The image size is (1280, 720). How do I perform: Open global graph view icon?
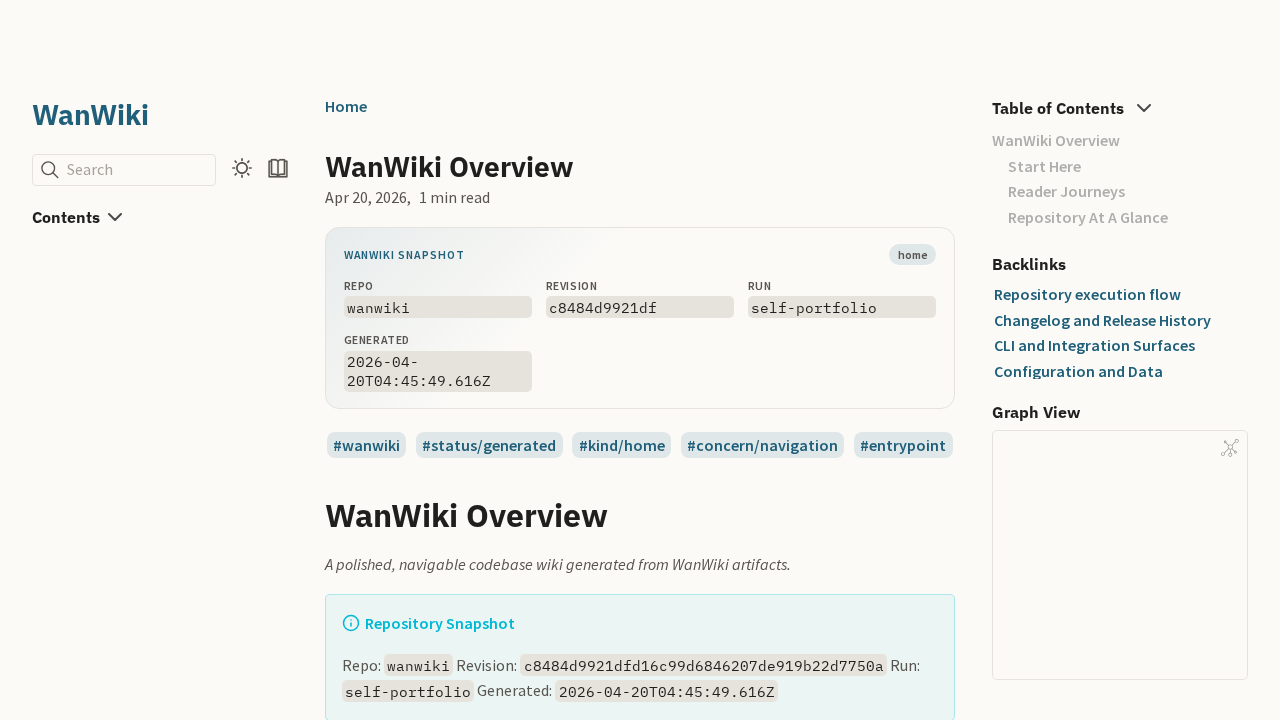(x=1230, y=448)
